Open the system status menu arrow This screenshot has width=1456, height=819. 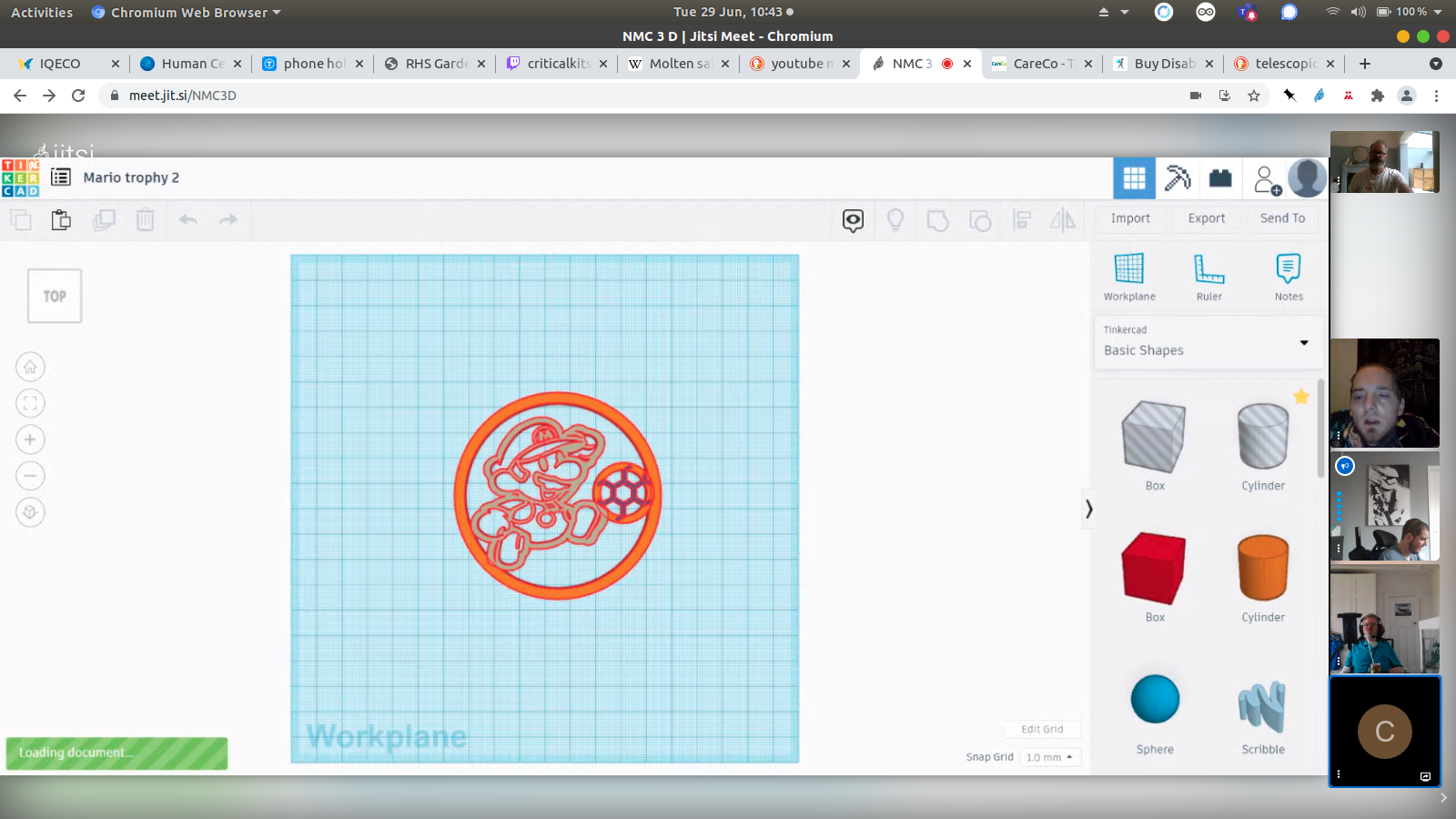click(x=1438, y=12)
